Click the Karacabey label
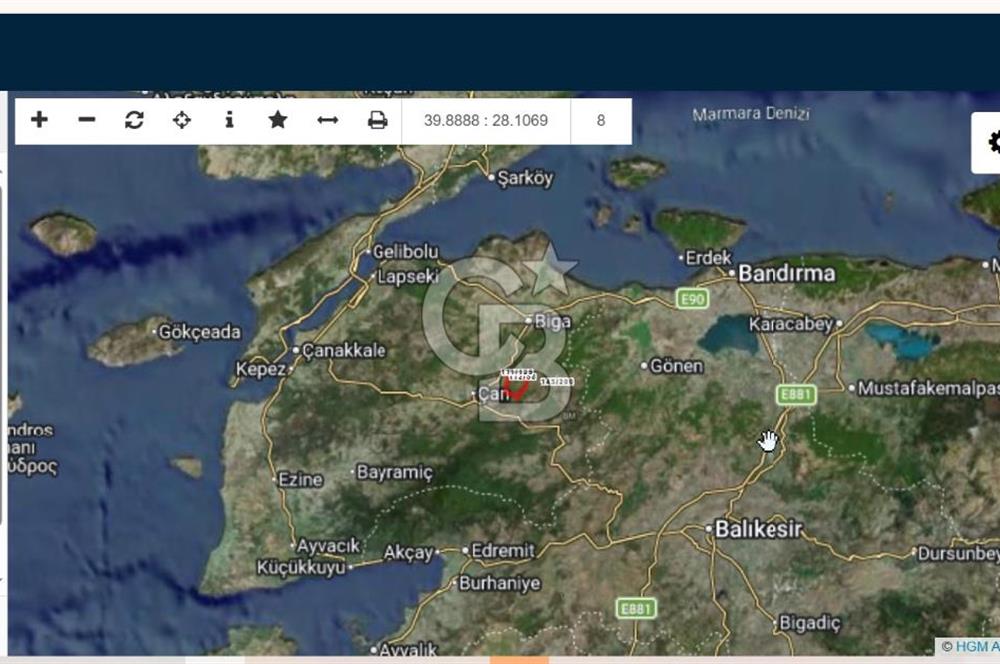Viewport: 1000px width, 664px height. (791, 324)
